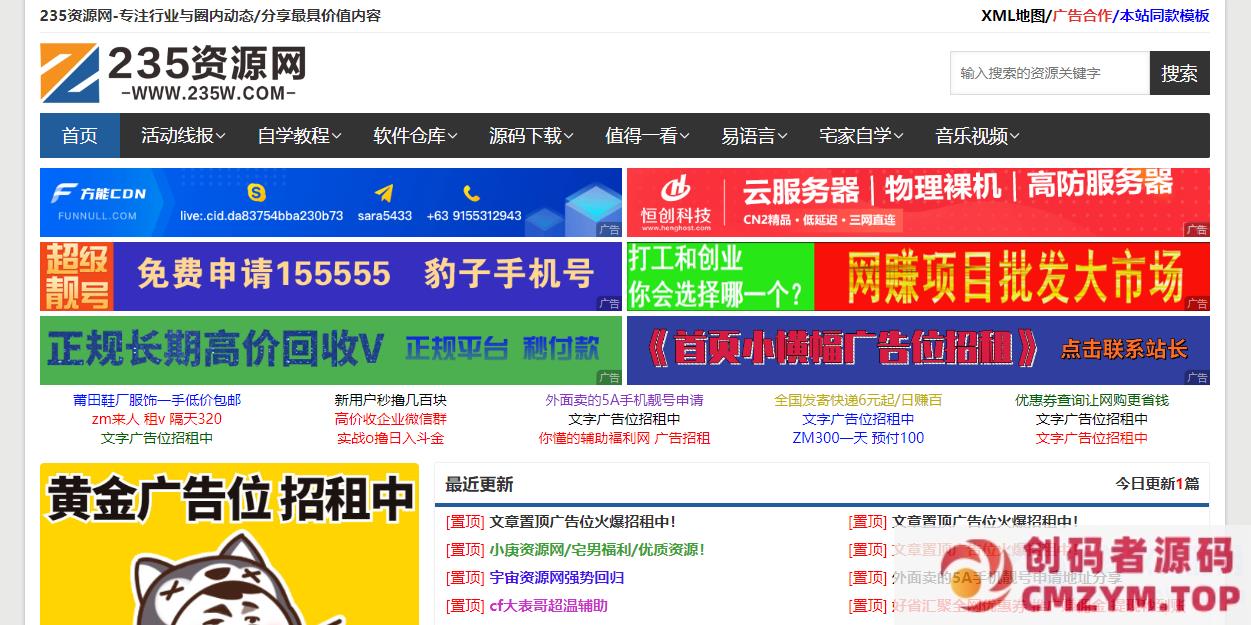Click the Skype icon in 方能CDN banner

pos(257,192)
